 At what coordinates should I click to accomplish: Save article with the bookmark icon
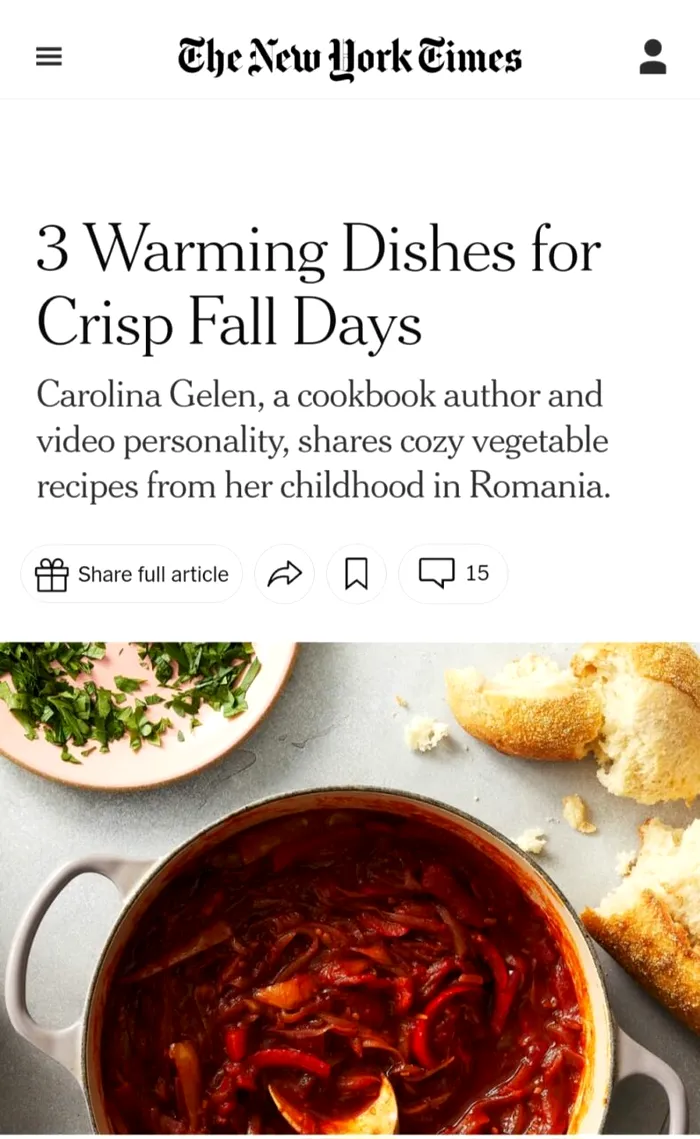(x=356, y=574)
